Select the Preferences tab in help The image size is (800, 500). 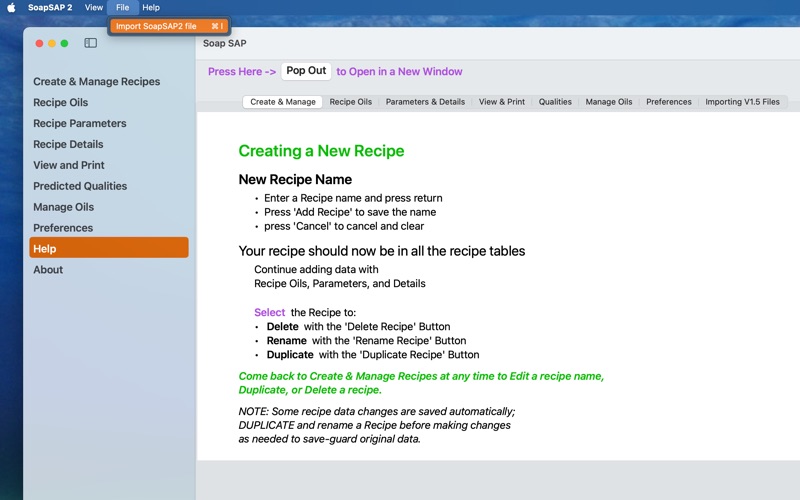click(x=668, y=102)
